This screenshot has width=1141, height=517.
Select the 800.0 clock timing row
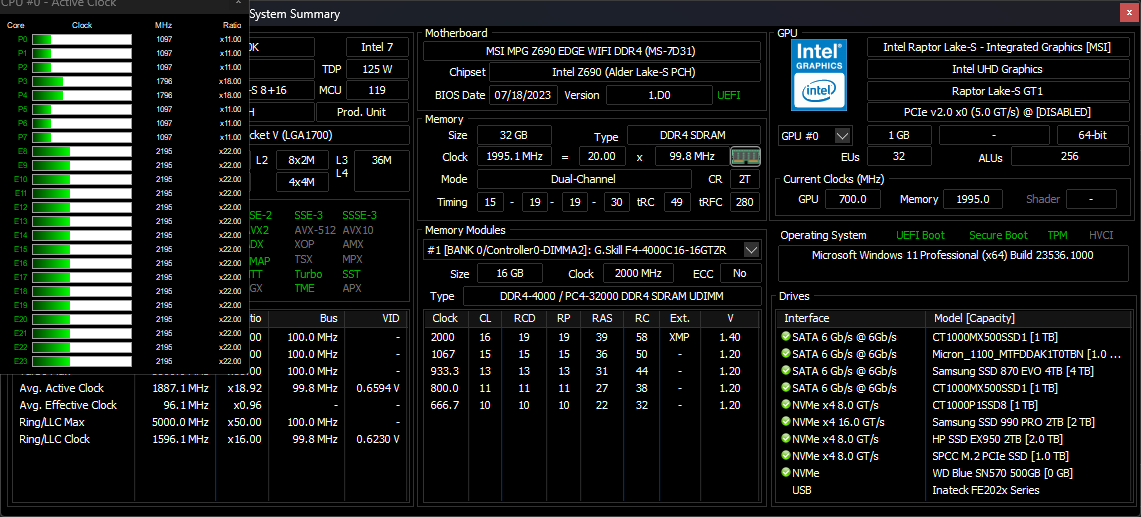592,388
